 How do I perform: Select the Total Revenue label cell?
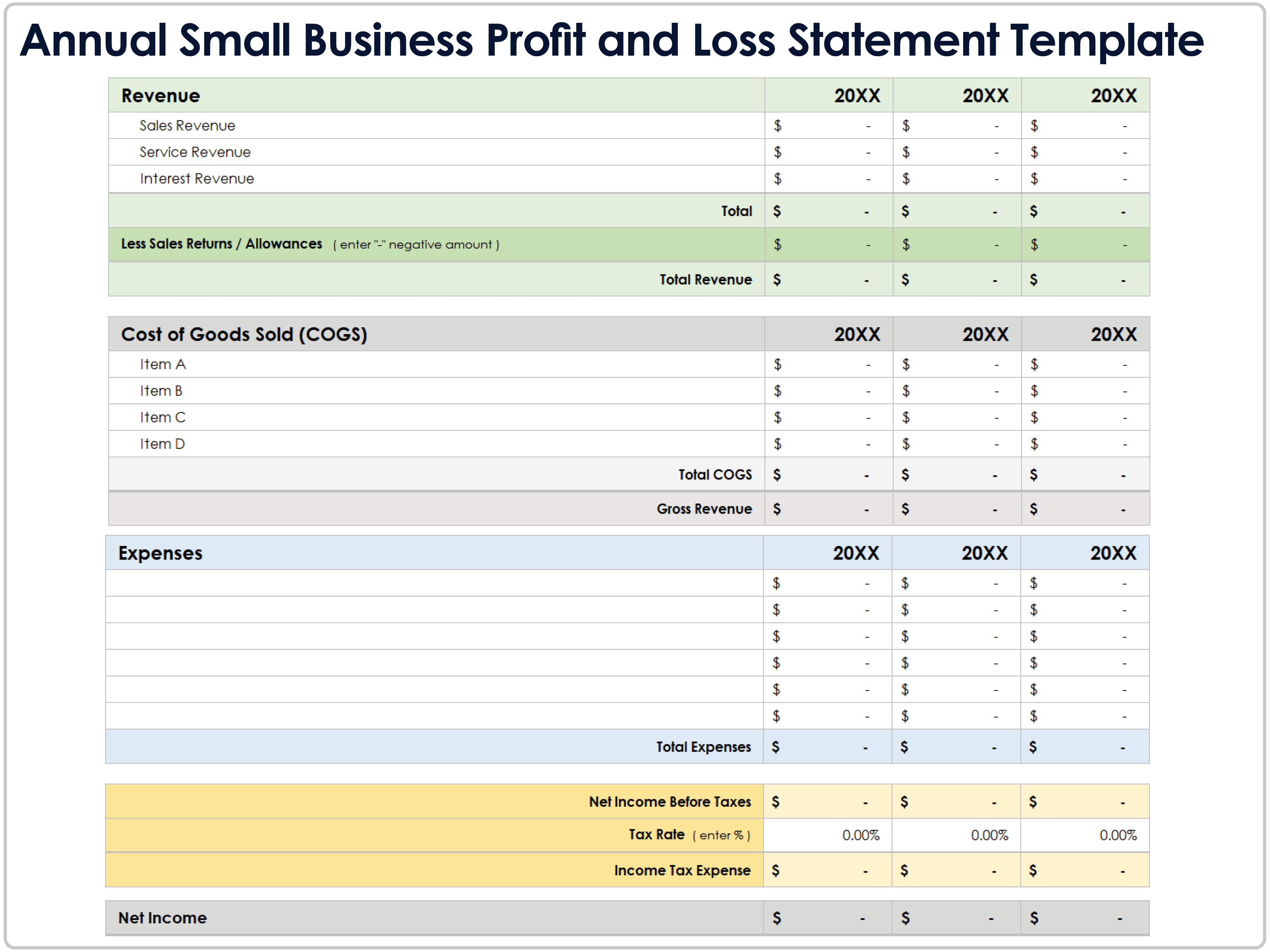tap(705, 280)
